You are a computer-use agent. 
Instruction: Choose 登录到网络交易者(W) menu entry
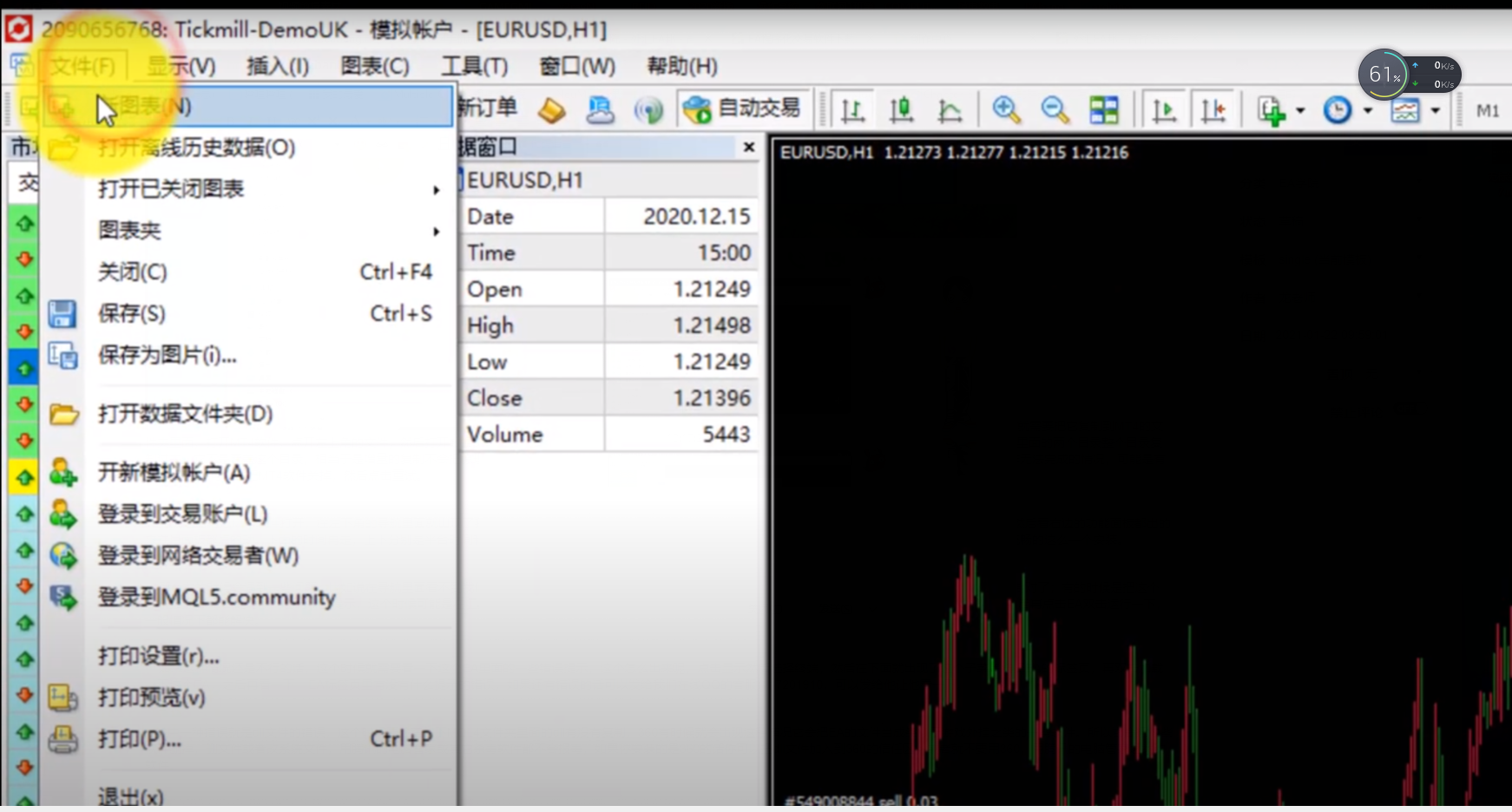pos(247,556)
